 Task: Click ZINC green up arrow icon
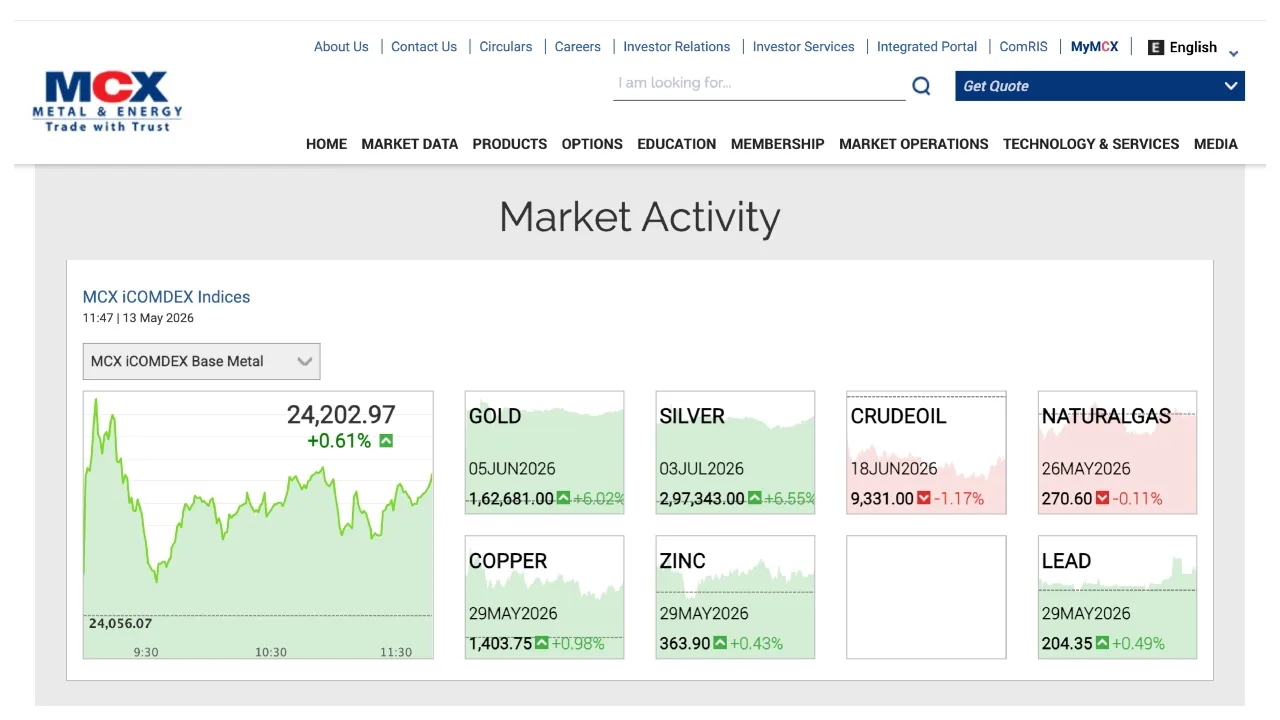(719, 643)
